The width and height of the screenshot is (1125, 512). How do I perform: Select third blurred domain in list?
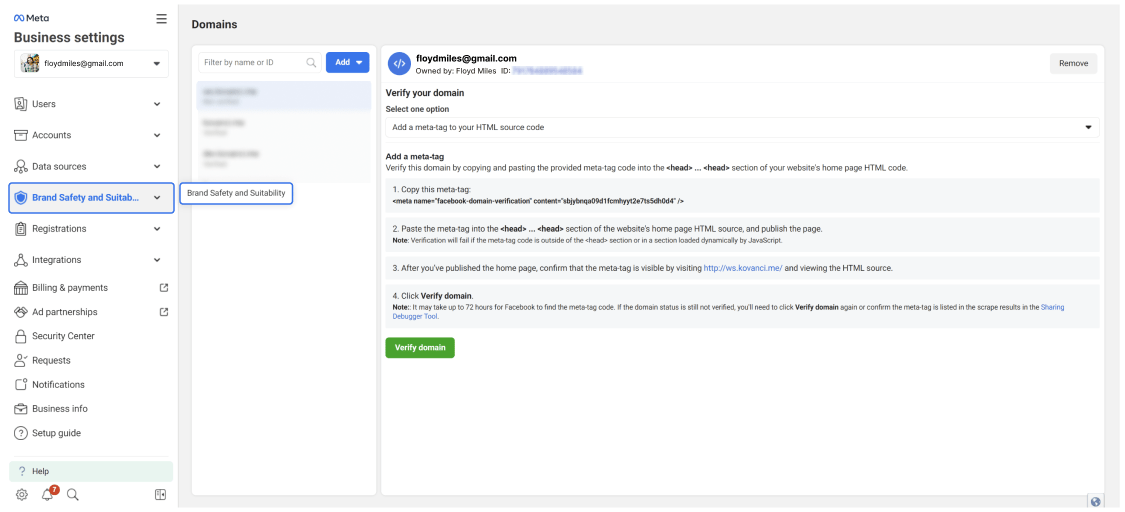pos(284,158)
